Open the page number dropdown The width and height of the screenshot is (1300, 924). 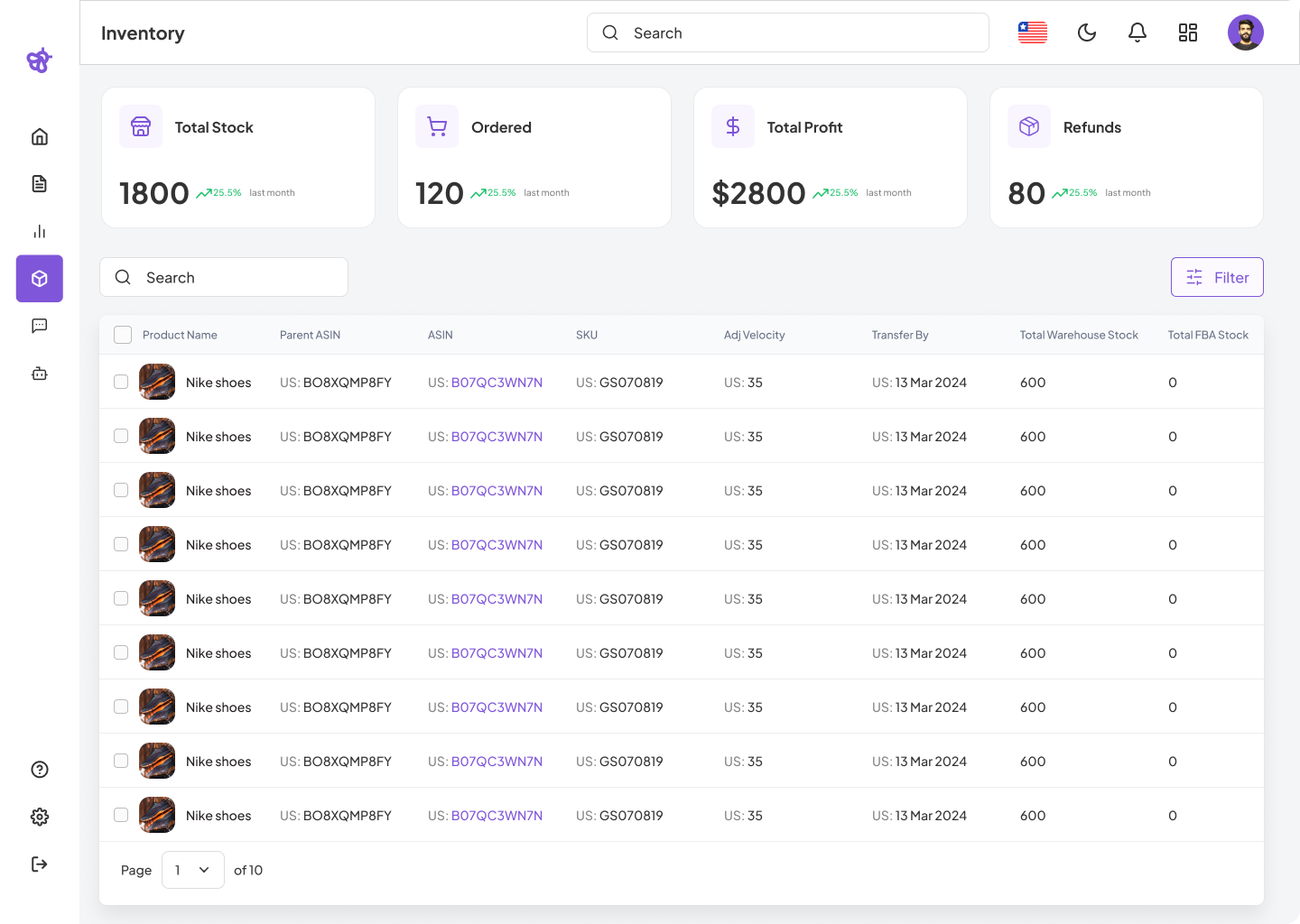193,870
